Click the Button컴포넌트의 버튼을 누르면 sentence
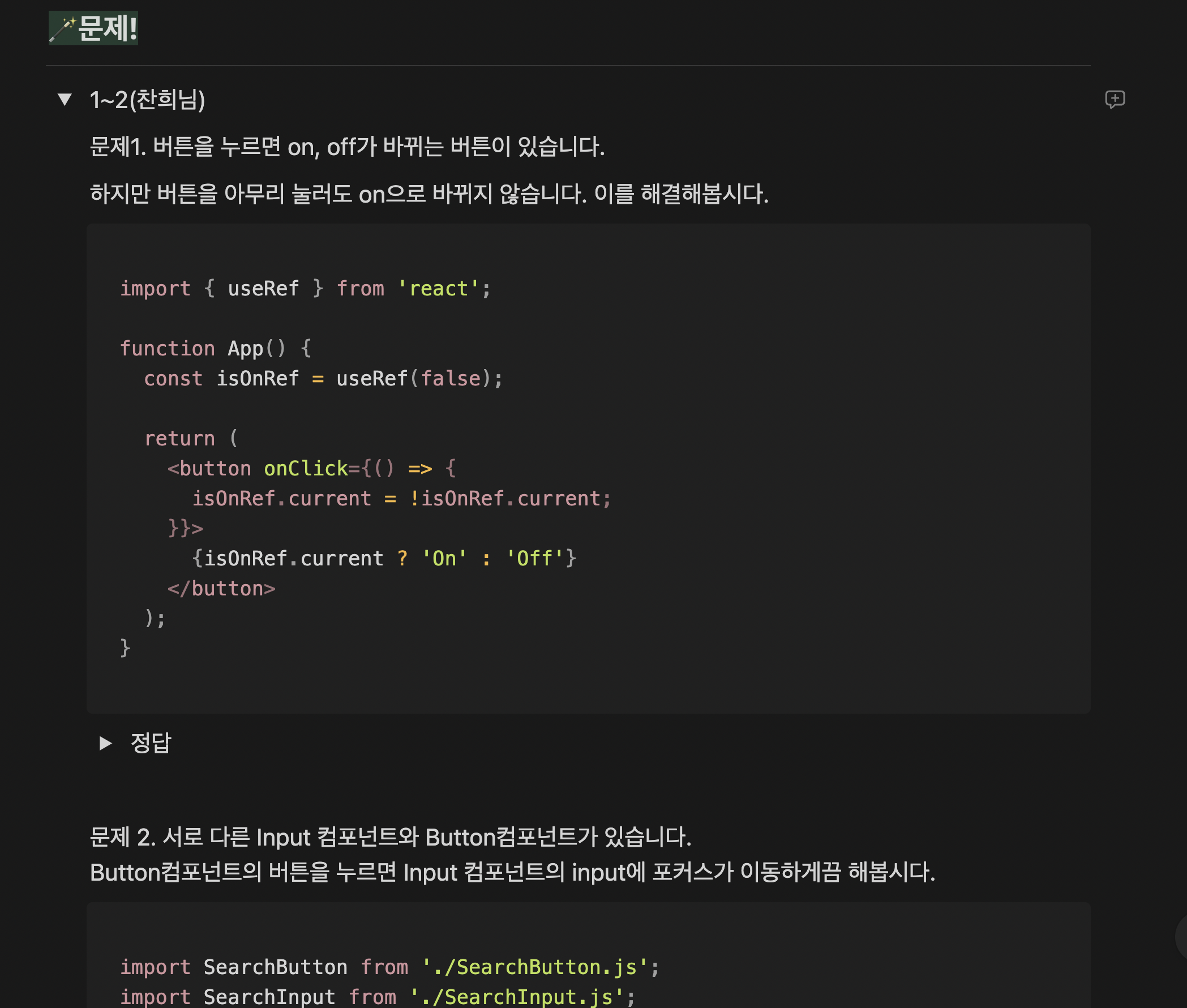The image size is (1187, 1008). coord(512,873)
